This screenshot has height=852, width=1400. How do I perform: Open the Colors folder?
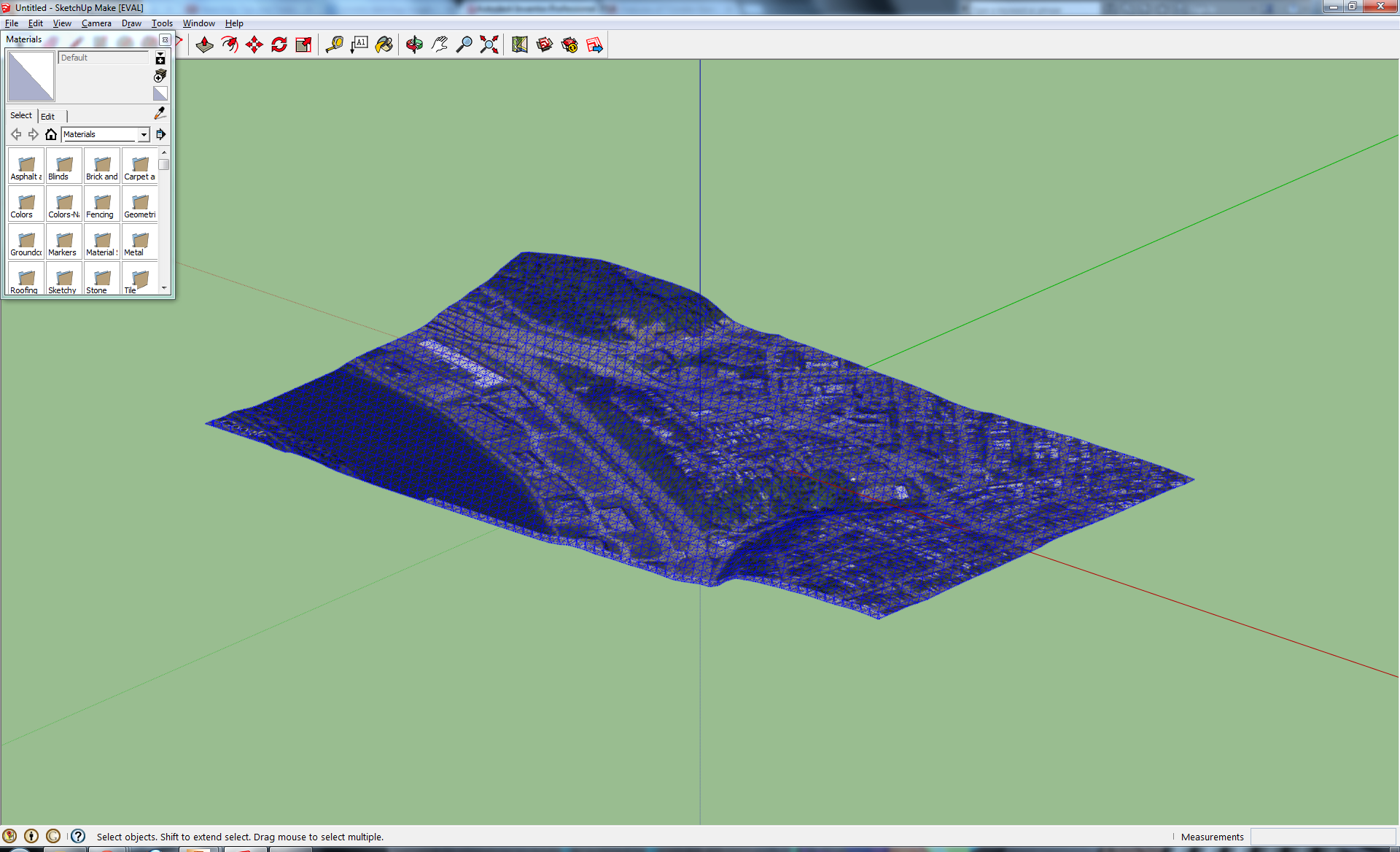(x=26, y=204)
